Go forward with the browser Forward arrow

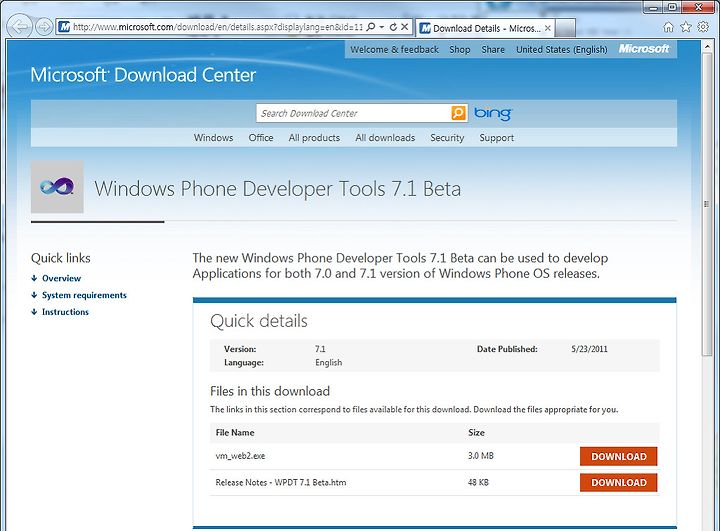click(x=44, y=27)
